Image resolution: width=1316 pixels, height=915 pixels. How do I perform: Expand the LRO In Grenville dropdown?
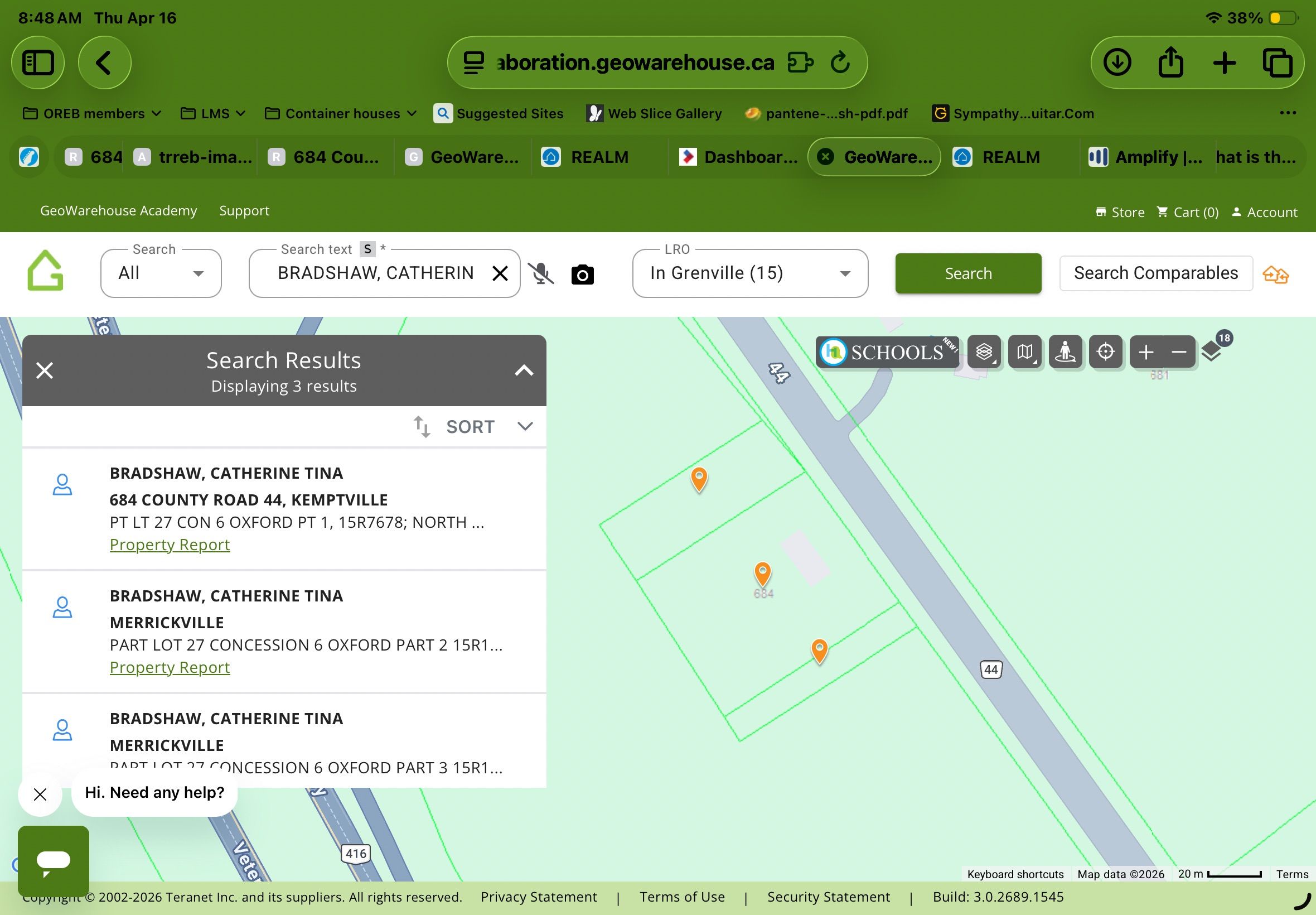click(749, 273)
